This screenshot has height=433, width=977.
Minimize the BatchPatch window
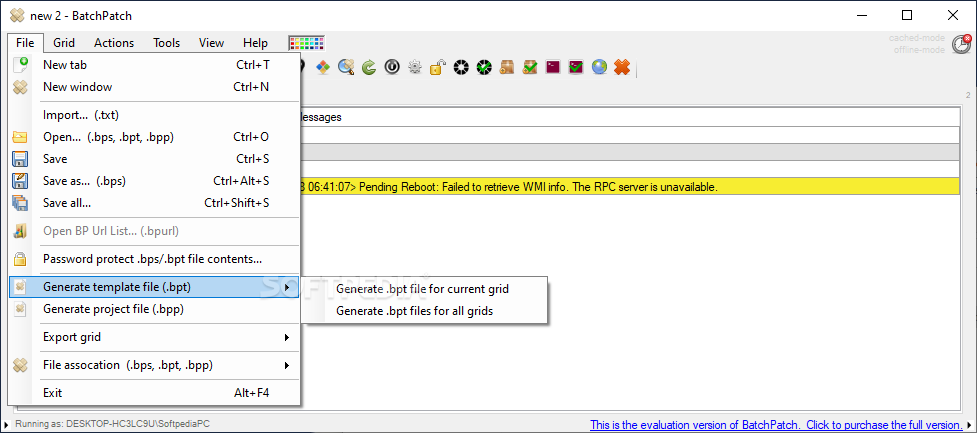point(862,16)
